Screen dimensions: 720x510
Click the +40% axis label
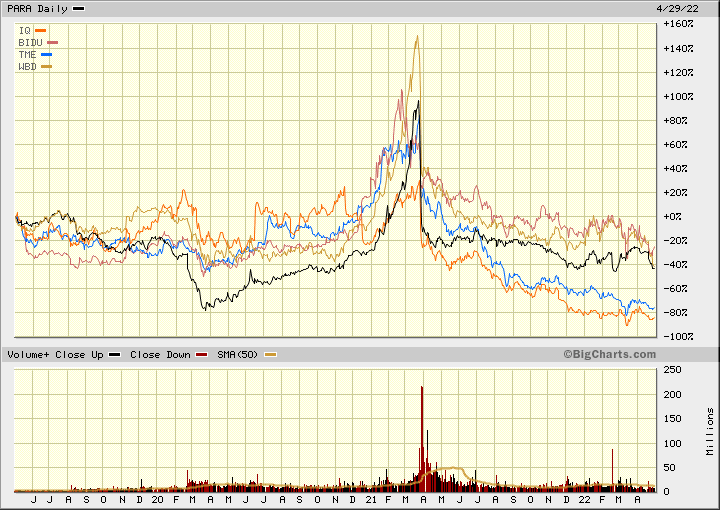pos(675,168)
